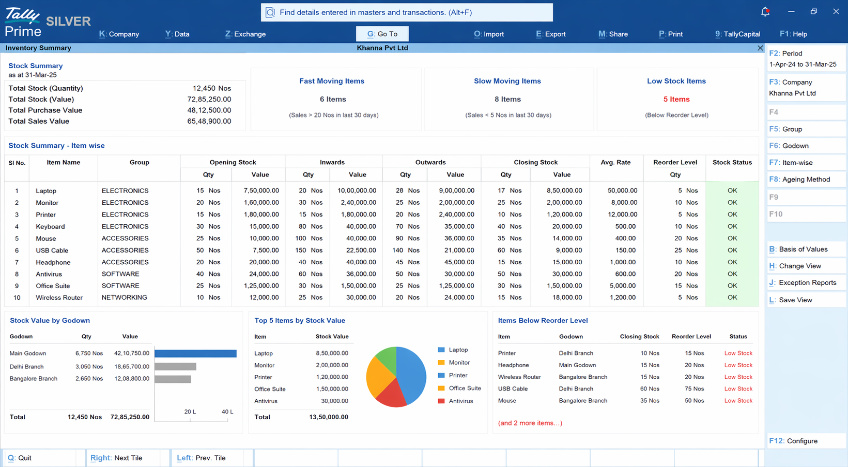Viewport: 848px width, 467px height.
Task: Click the Total Stock (Value) 72,85,250.00 figure
Action: [x=209, y=99]
